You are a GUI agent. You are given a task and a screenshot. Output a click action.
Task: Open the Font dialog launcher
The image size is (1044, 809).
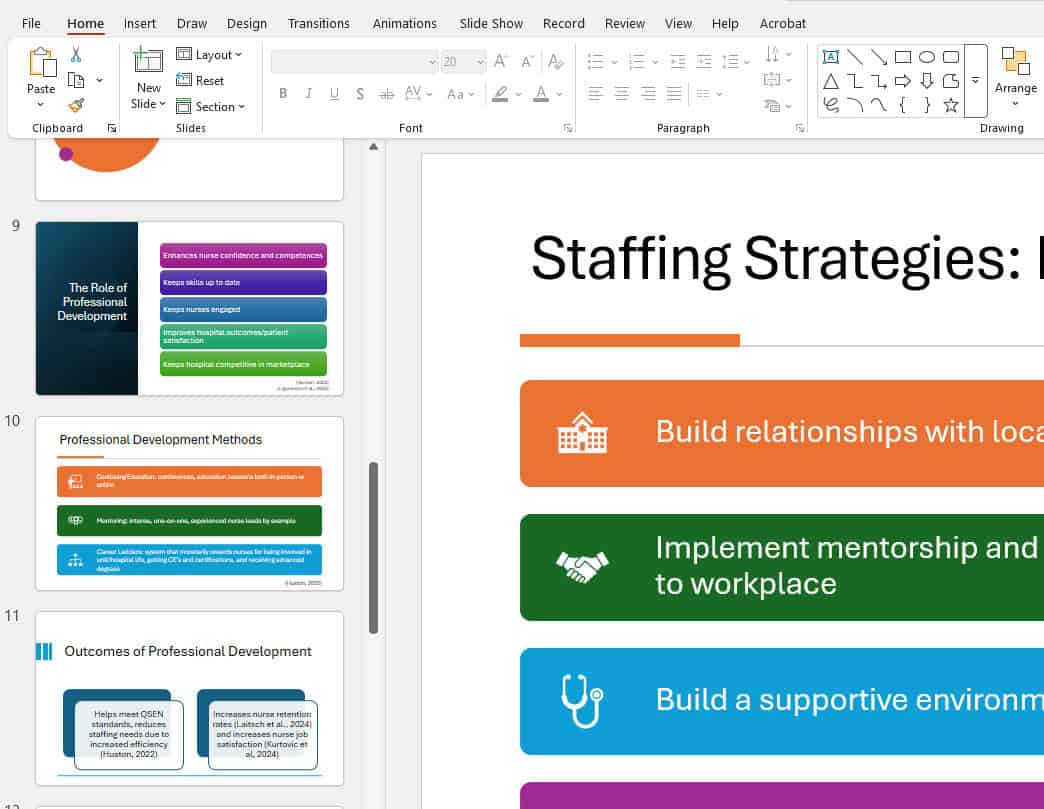[567, 128]
